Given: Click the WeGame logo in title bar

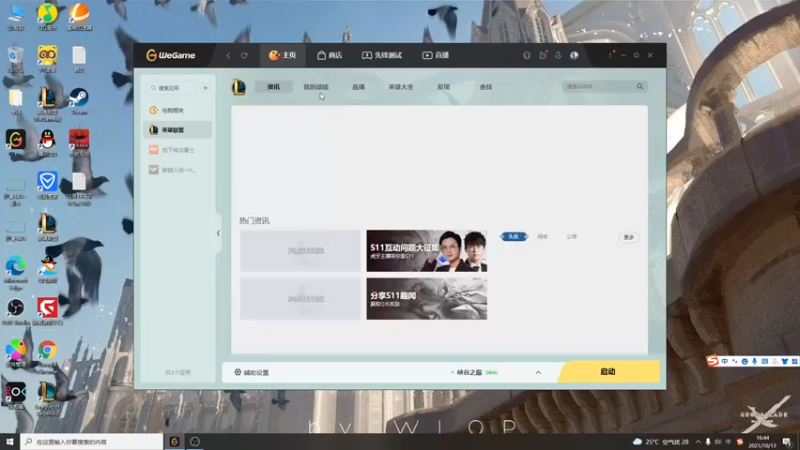Looking at the screenshot, I should [x=170, y=55].
